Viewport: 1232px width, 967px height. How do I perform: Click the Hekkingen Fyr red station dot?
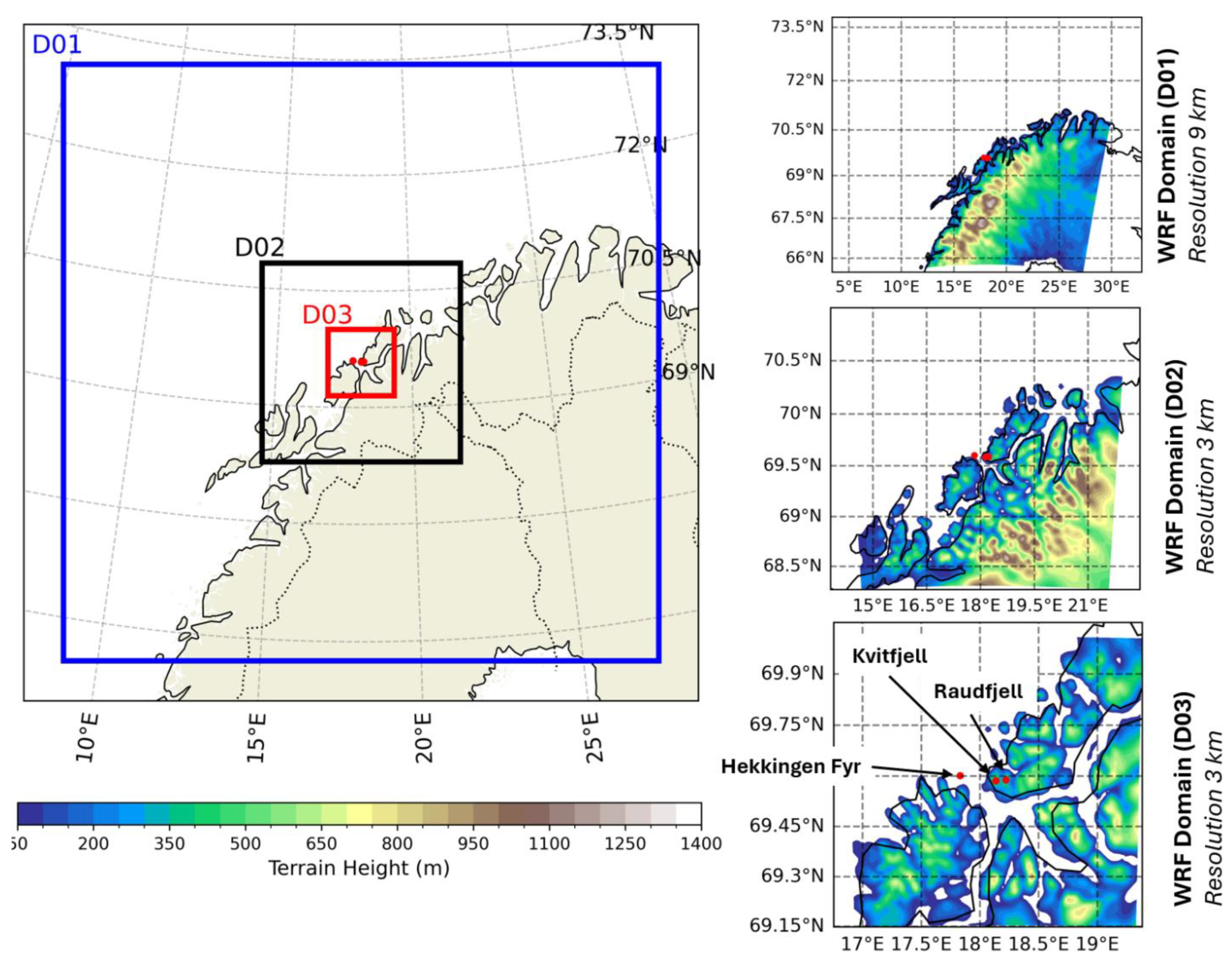point(960,776)
